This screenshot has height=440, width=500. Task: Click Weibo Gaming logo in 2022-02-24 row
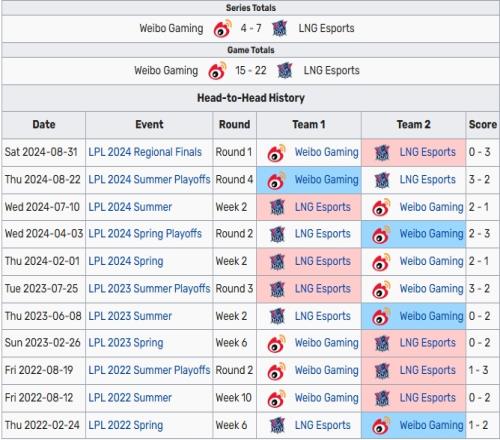381,426
